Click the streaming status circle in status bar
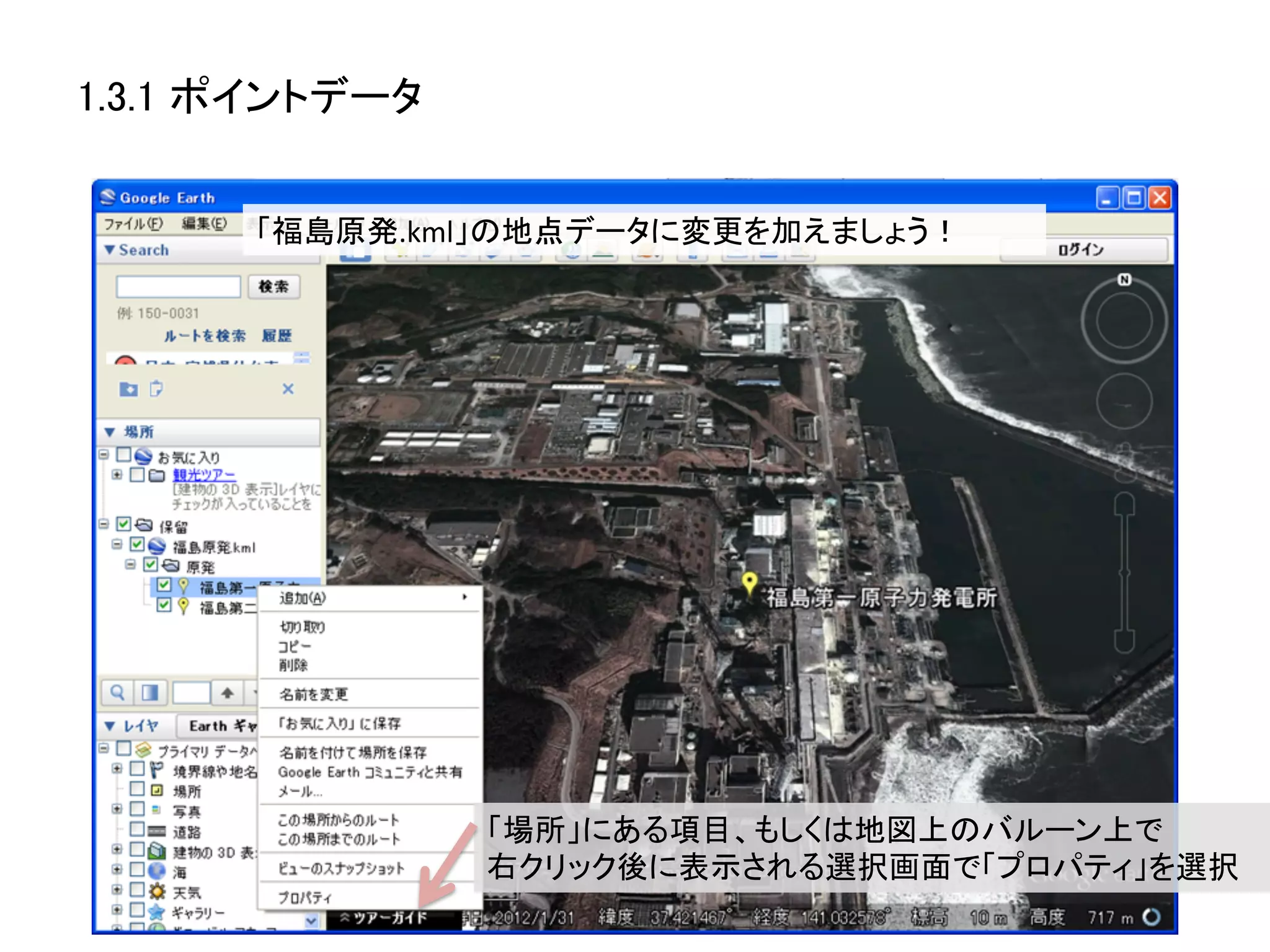Viewport: 1270px width, 952px height. 1152,916
